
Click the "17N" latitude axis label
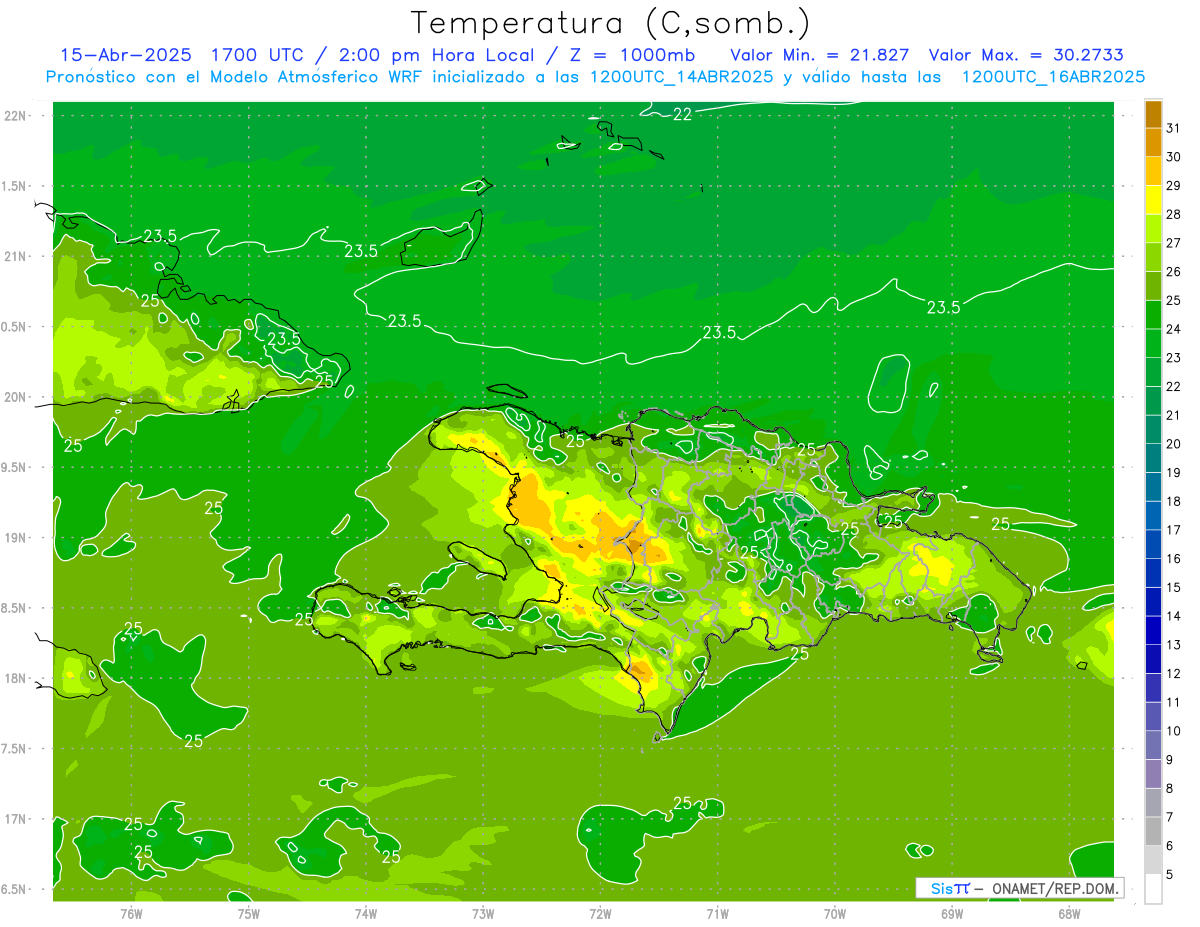[x=15, y=818]
